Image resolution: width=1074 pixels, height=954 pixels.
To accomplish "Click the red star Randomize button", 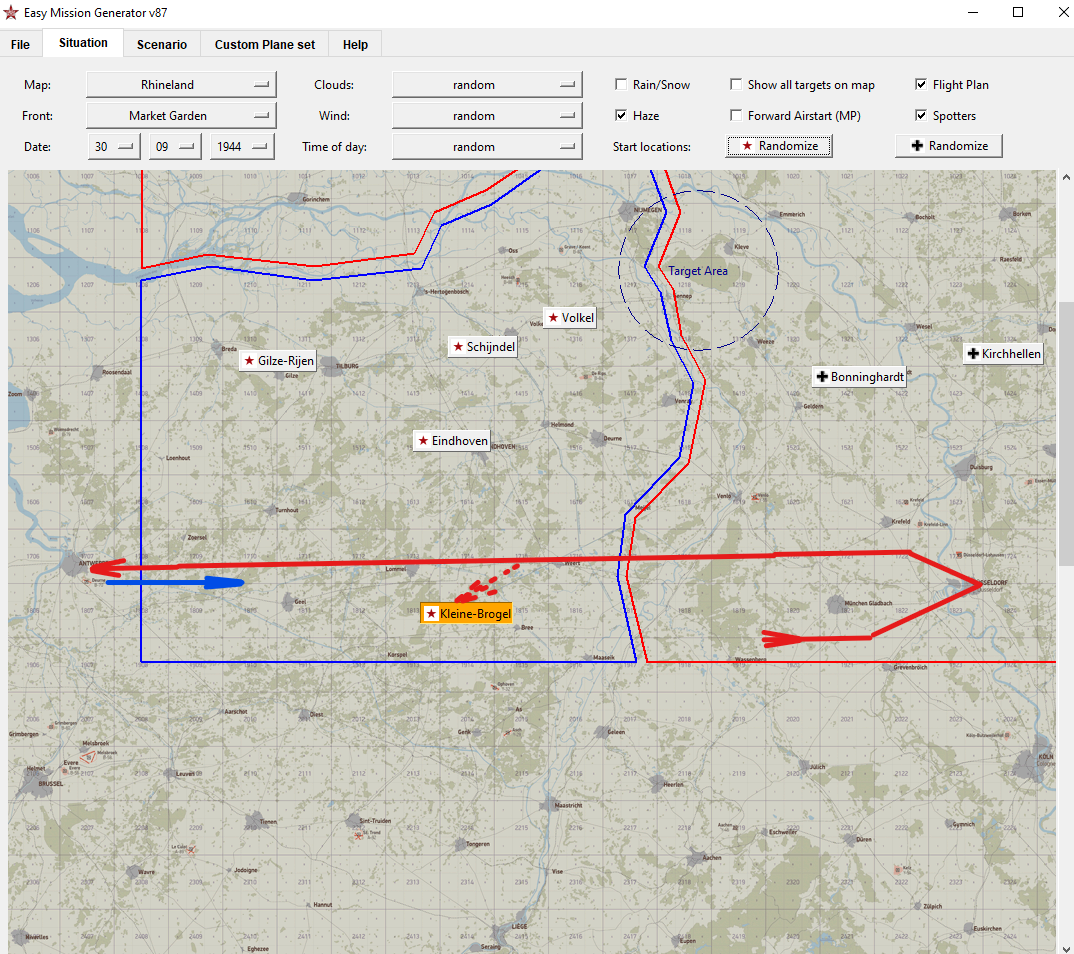I will [779, 146].
